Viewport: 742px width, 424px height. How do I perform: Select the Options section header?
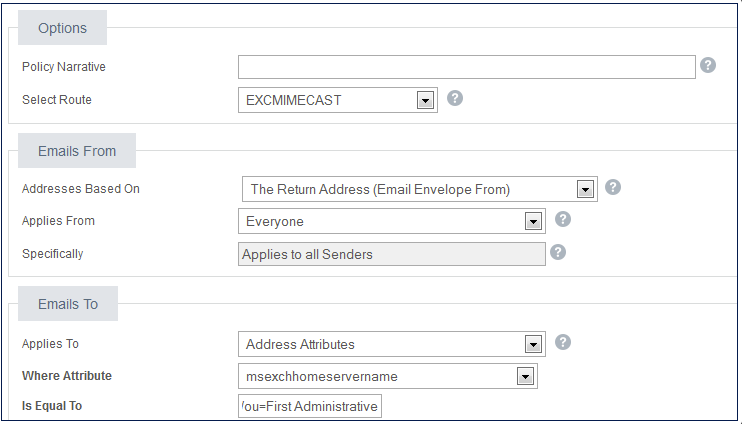point(62,28)
